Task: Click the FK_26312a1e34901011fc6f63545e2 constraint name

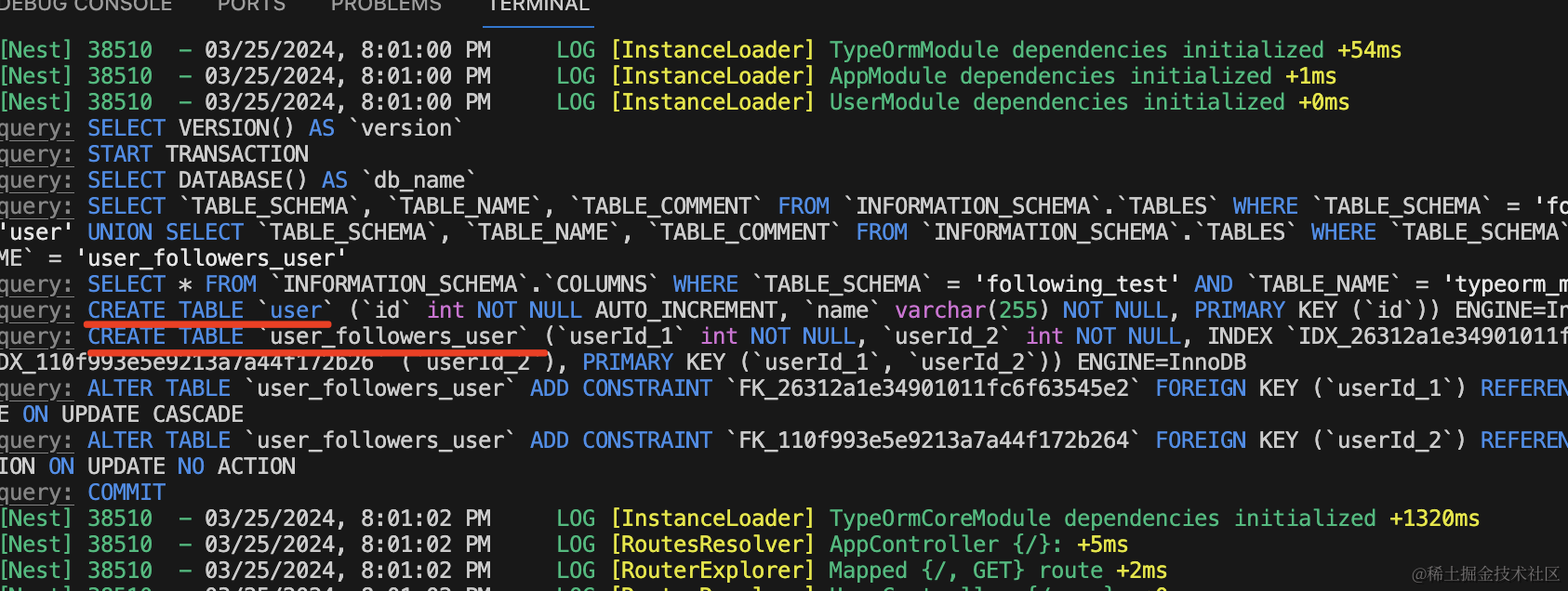Action: pyautogui.click(x=934, y=388)
